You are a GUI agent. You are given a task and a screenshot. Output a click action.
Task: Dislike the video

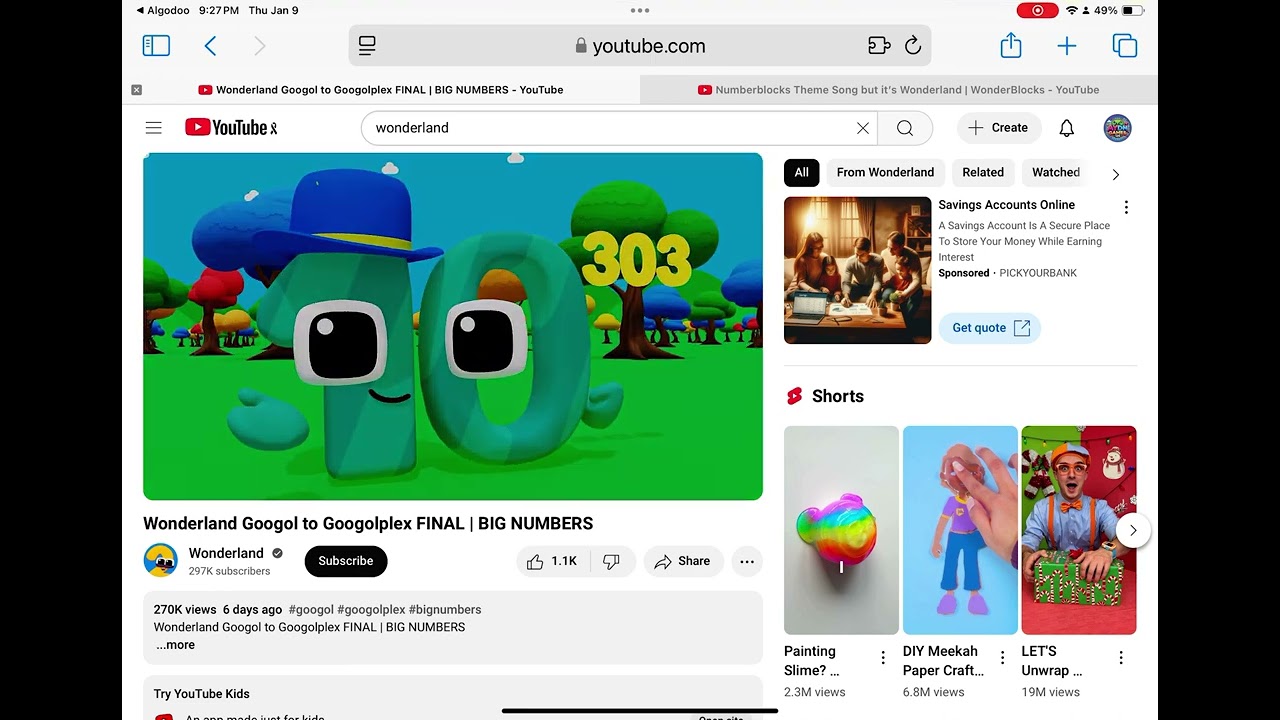611,562
